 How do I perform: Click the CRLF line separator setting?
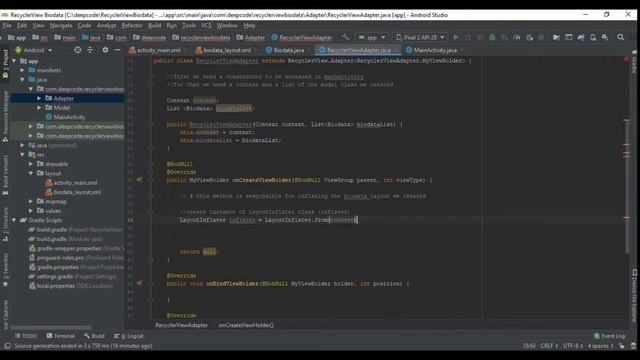(549, 346)
